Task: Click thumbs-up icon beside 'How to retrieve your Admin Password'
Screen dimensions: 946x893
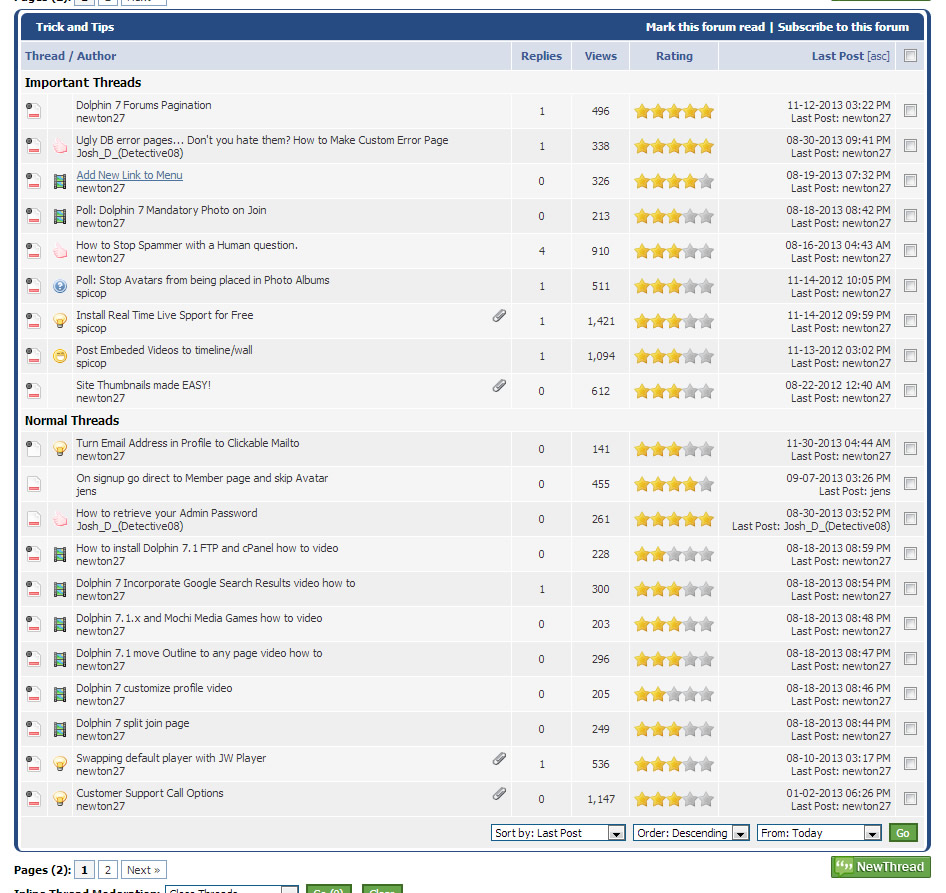Action: (60, 519)
